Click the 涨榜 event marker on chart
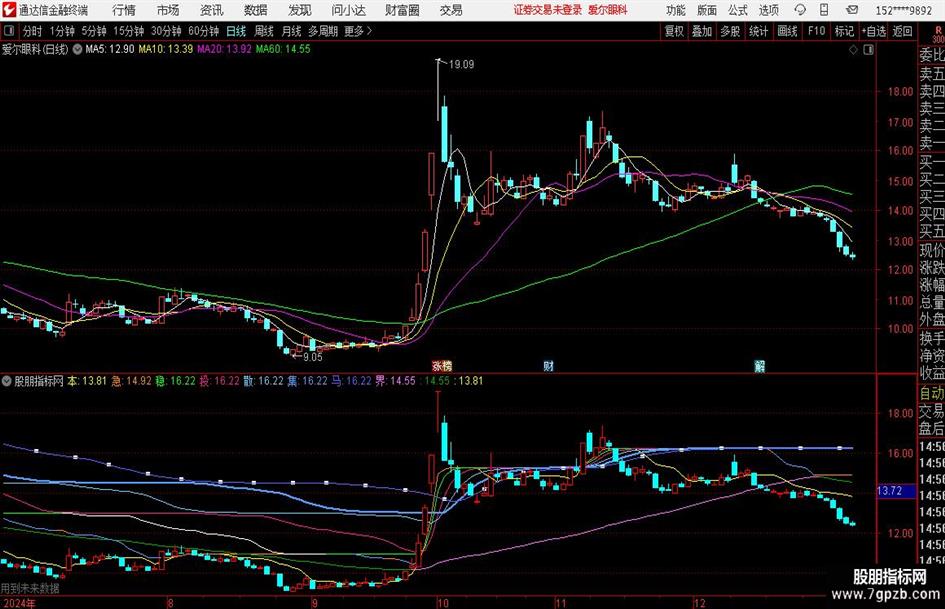This screenshot has width=945, height=609. pos(442,365)
